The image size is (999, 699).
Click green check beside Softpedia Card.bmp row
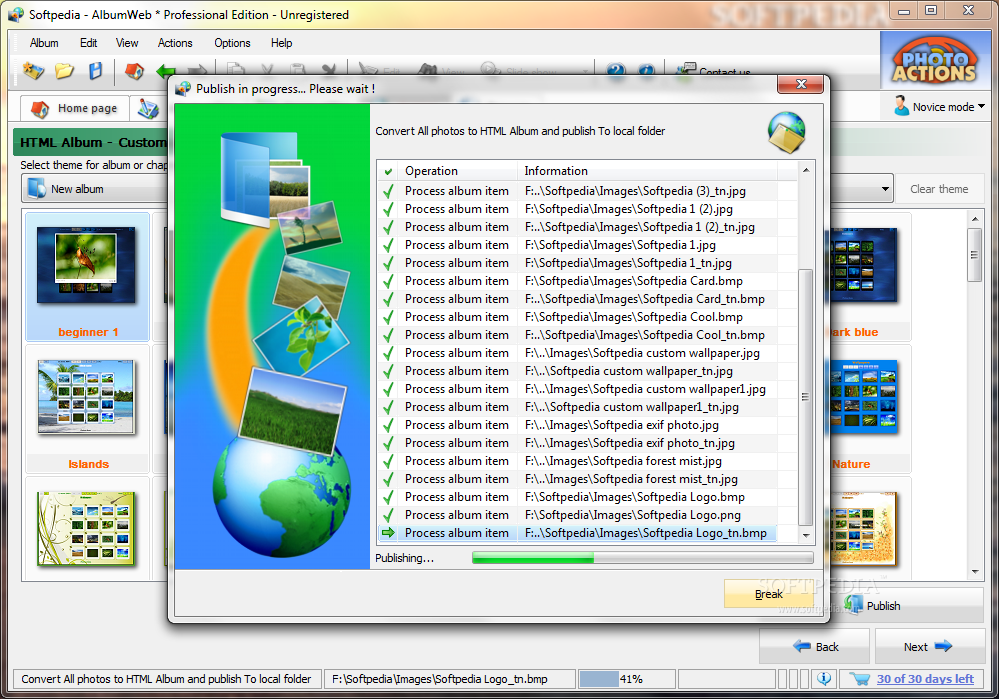[x=387, y=281]
